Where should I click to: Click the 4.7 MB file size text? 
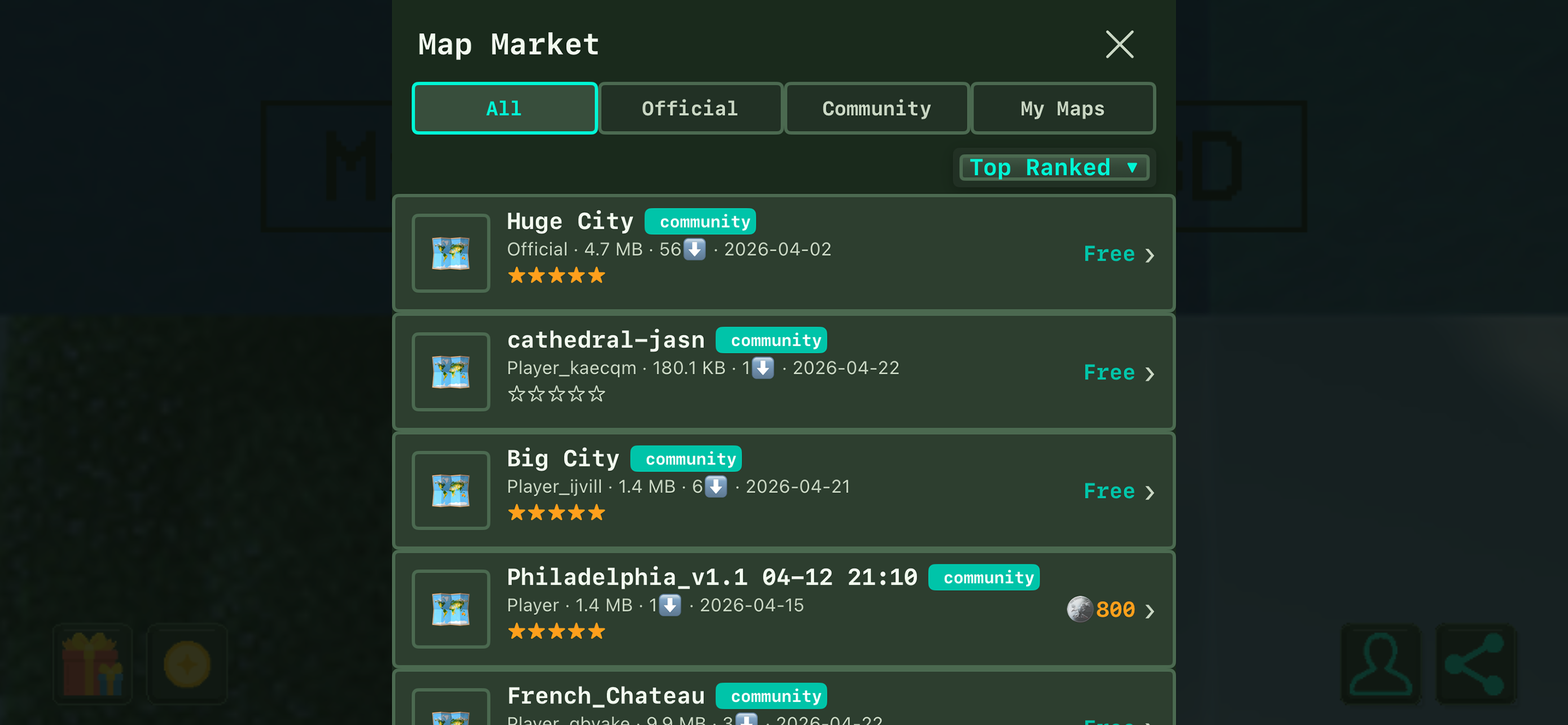tap(614, 250)
